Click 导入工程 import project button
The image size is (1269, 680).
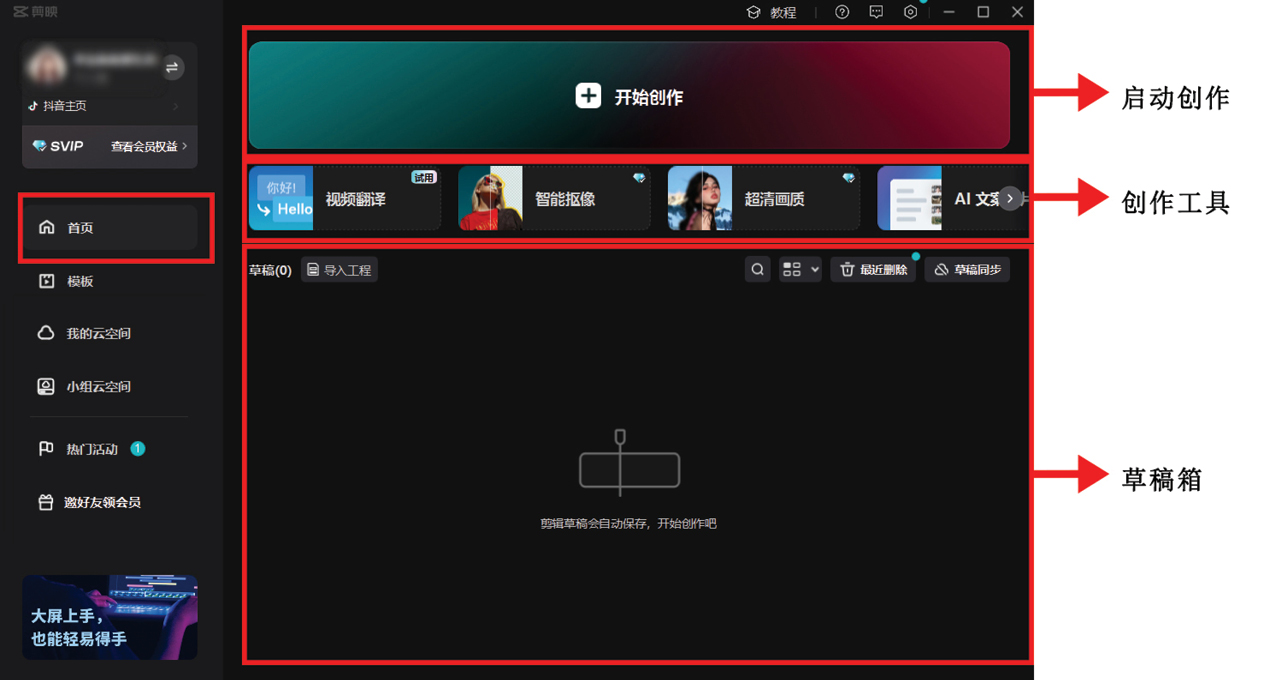coord(339,270)
